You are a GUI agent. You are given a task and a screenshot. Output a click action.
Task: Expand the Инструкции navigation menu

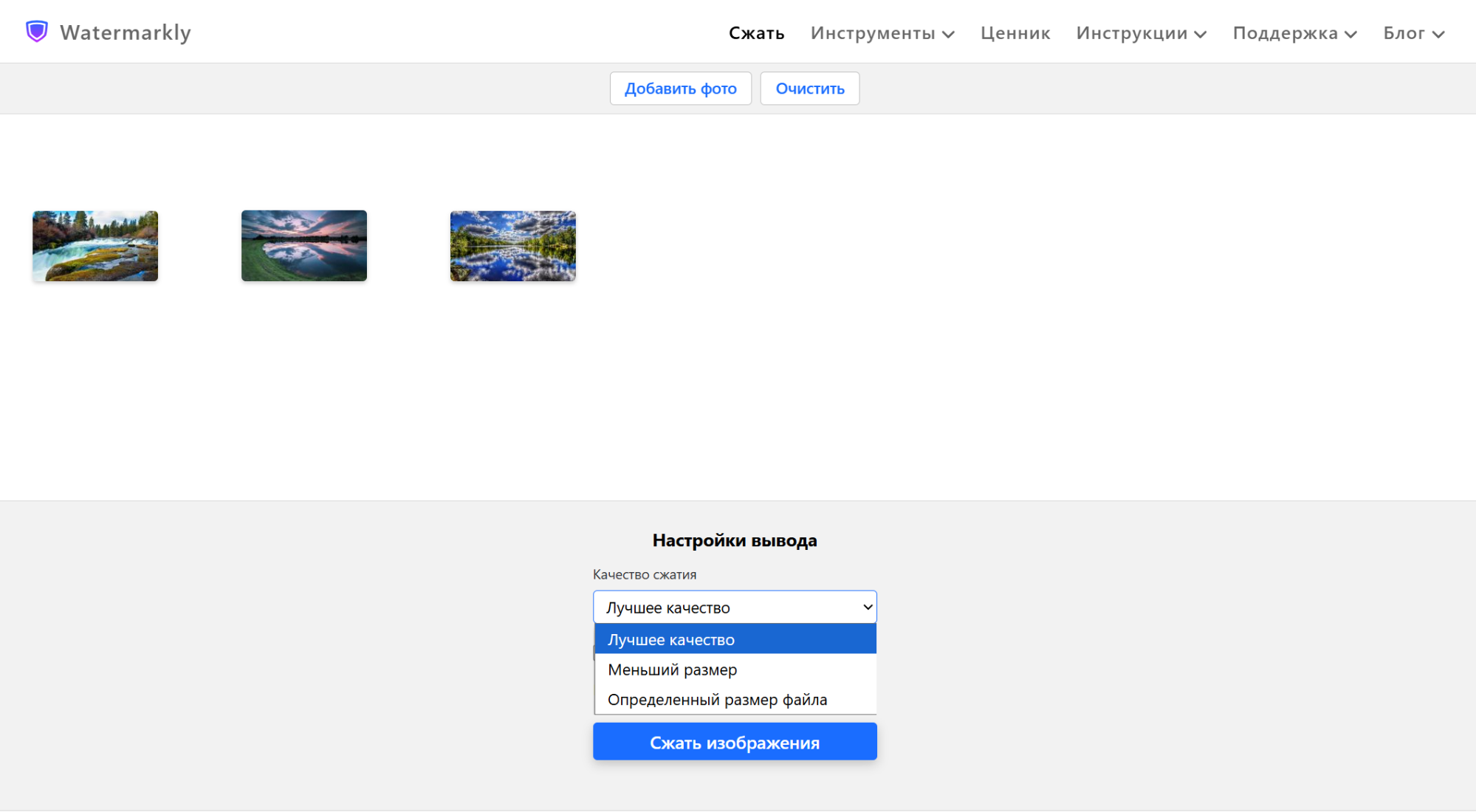1142,33
